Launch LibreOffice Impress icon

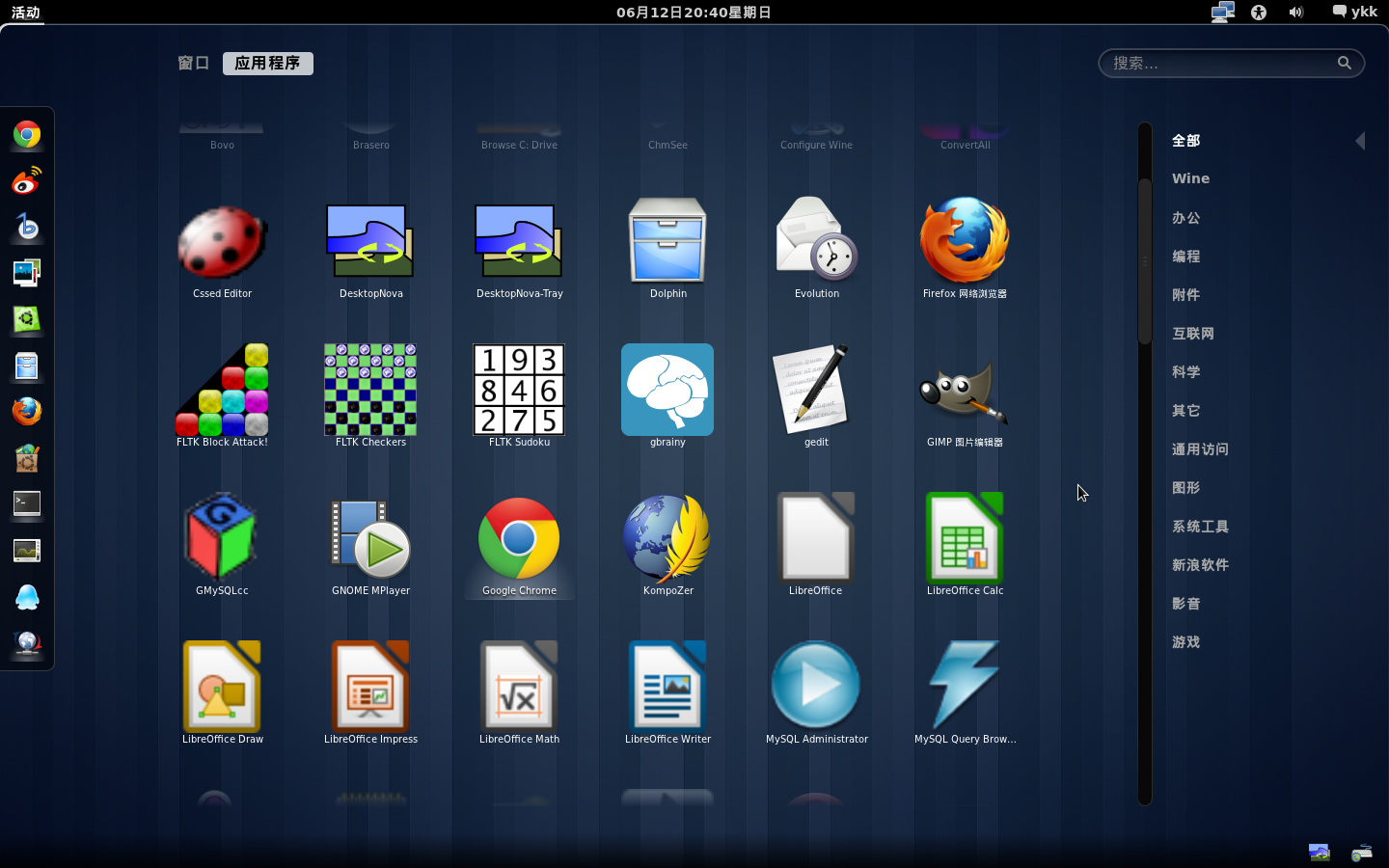click(370, 687)
